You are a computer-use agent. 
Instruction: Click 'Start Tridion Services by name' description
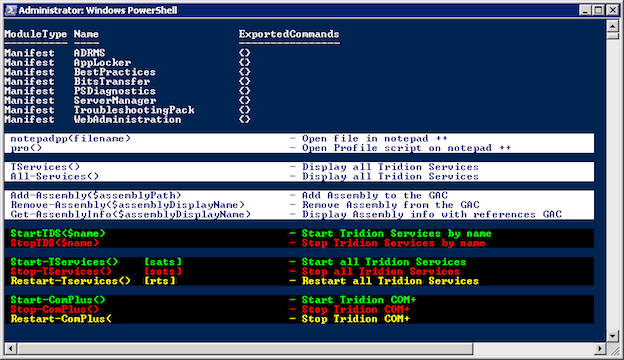pyautogui.click(x=396, y=234)
